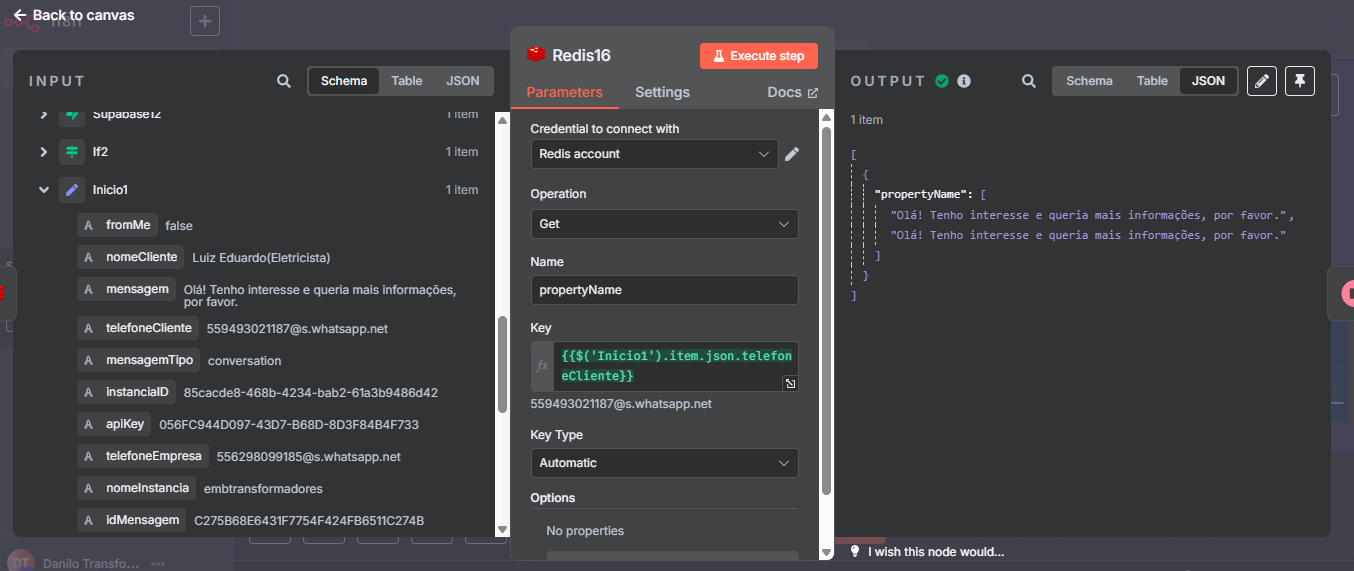The height and width of the screenshot is (571, 1354).
Task: Click the value embtransformadores
Action: pos(263,489)
